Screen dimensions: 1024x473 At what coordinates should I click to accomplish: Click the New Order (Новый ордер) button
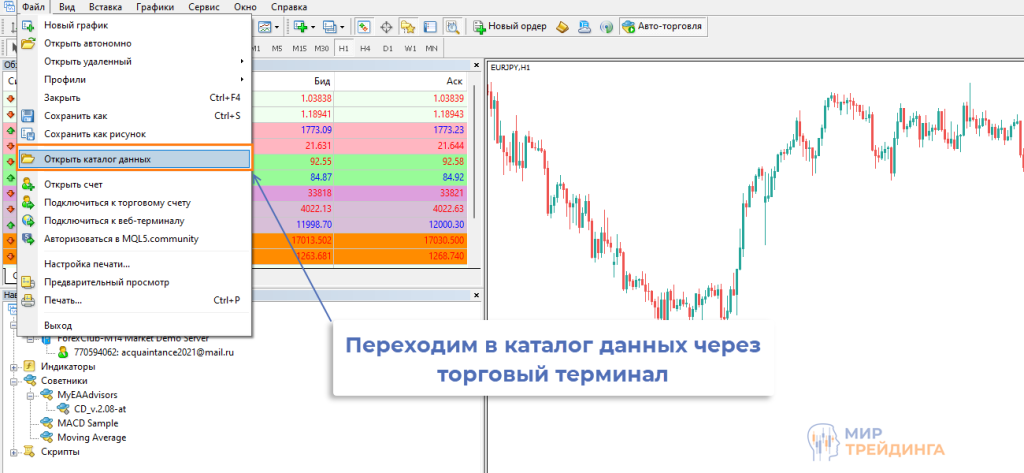click(510, 26)
